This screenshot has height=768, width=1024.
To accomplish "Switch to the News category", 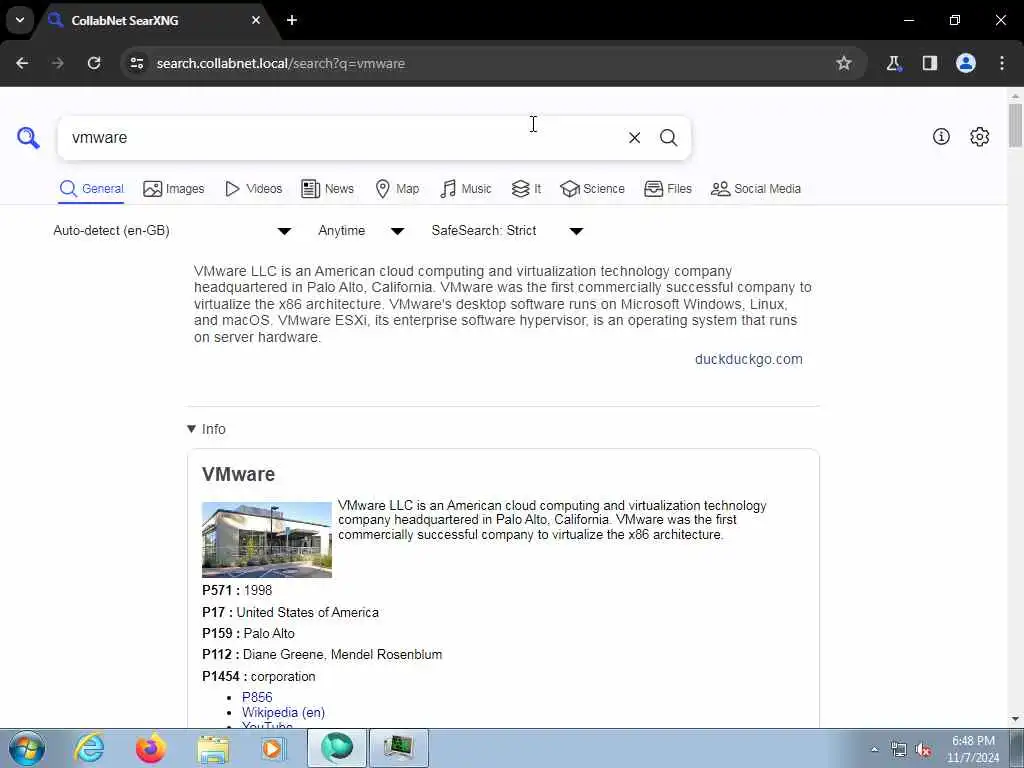I will [327, 189].
